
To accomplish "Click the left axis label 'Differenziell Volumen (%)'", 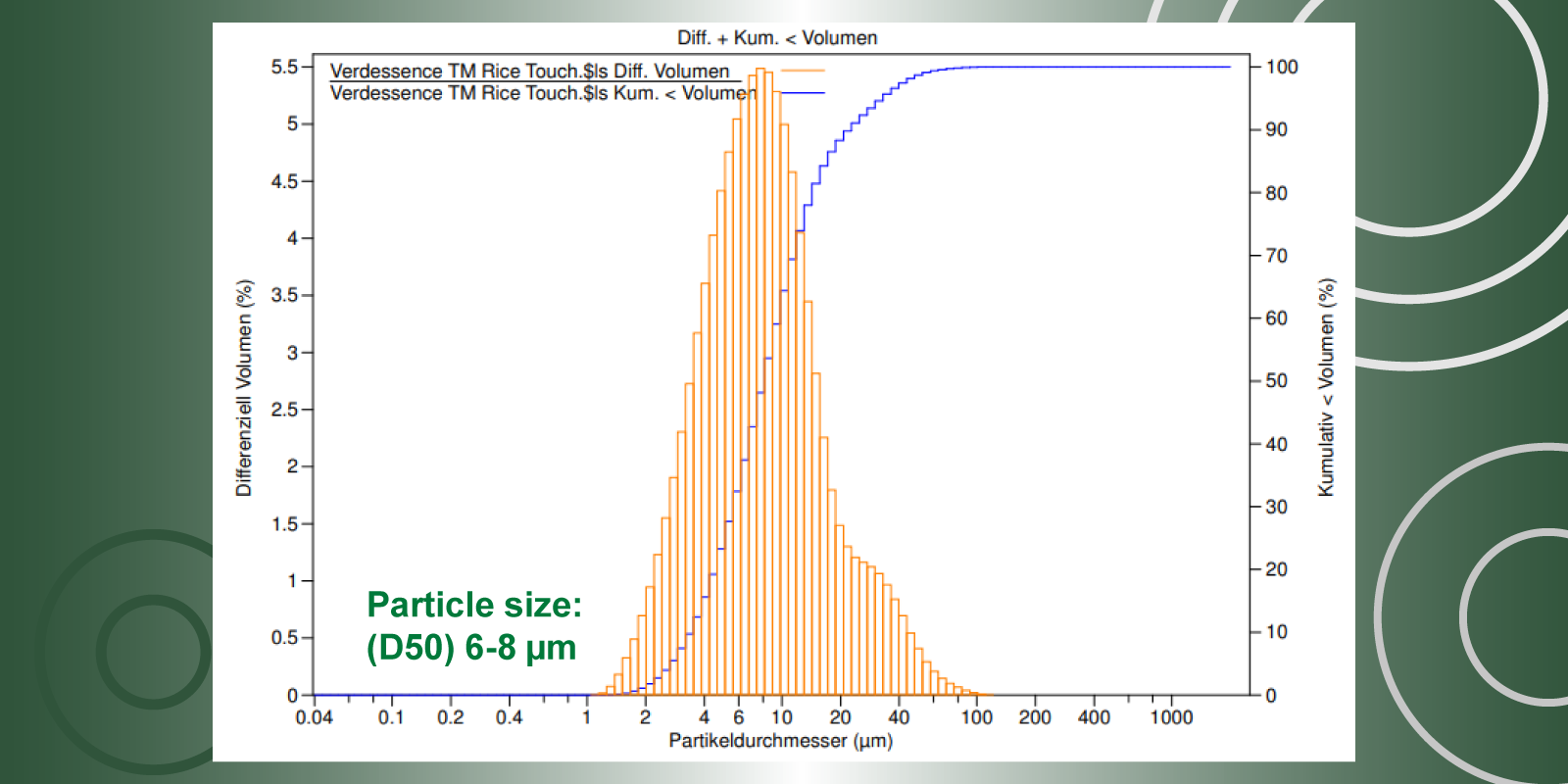I will coord(244,388).
